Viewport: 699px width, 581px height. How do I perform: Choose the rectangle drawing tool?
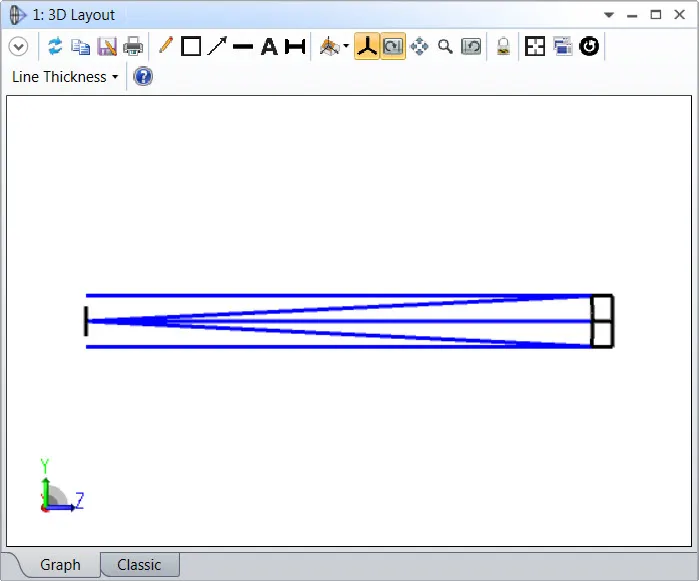tap(191, 46)
